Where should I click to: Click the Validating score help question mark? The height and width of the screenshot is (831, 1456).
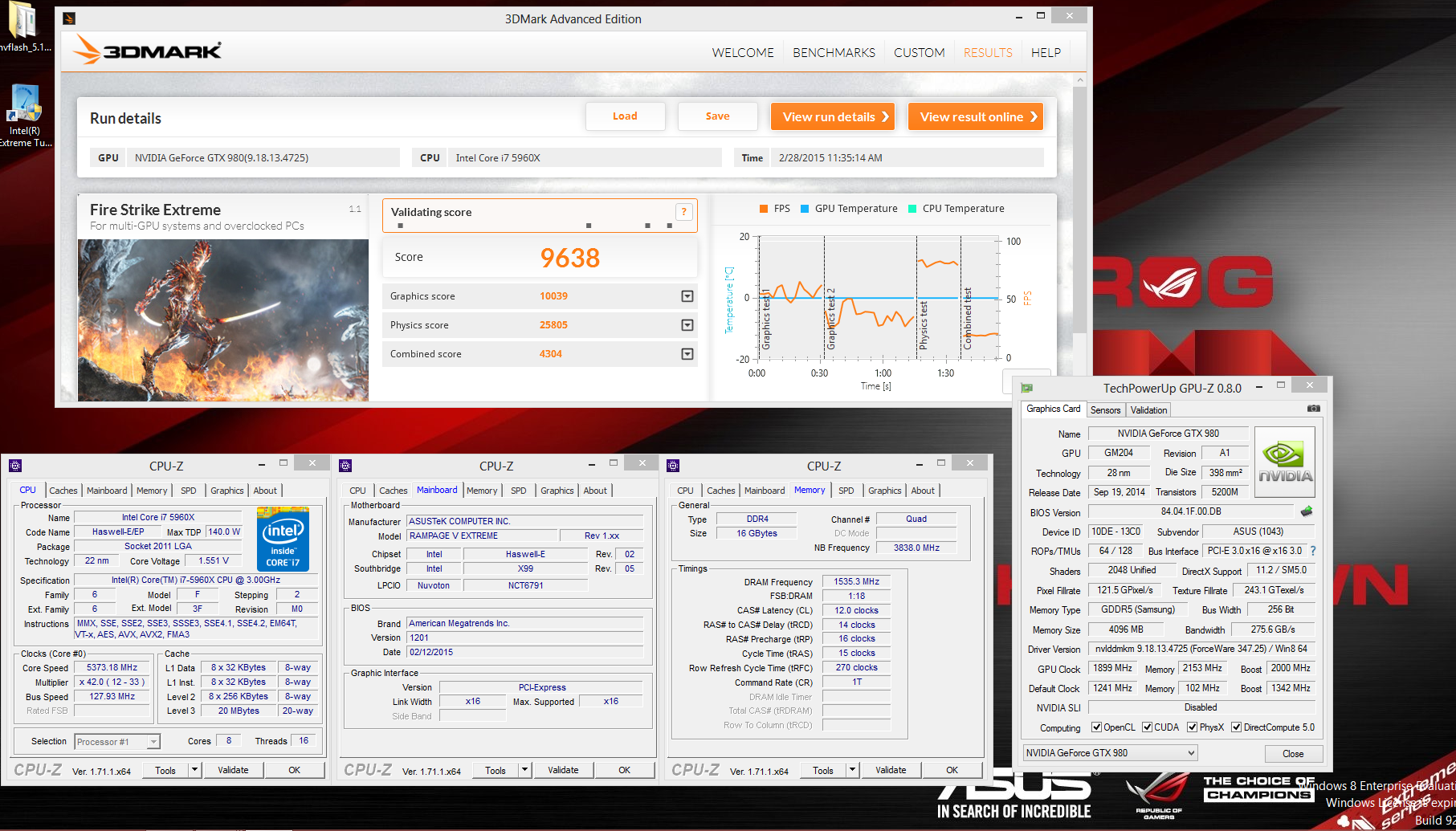pyautogui.click(x=683, y=212)
